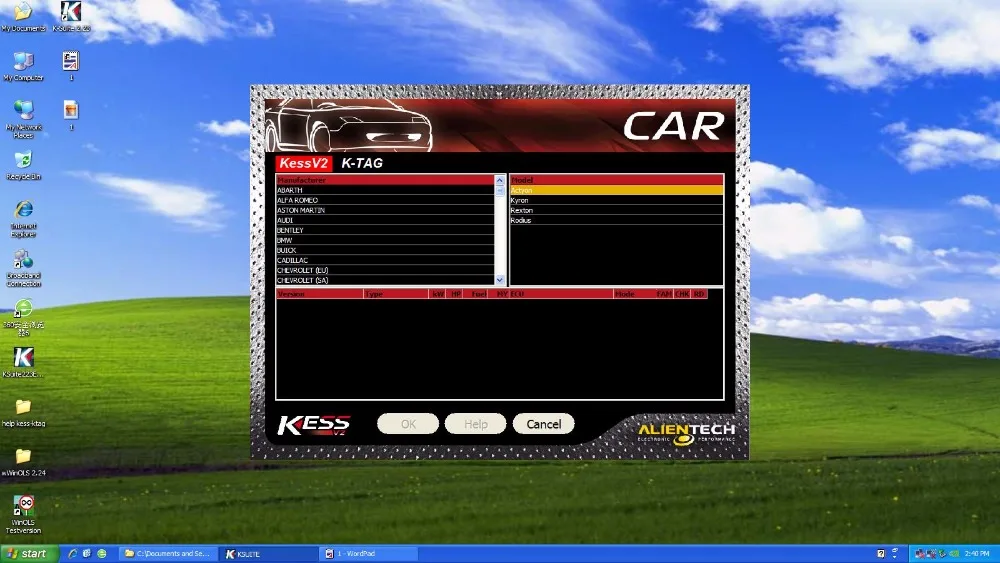1000x563 pixels.
Task: Click the manufacturer list scroll down arrow
Action: tap(500, 280)
